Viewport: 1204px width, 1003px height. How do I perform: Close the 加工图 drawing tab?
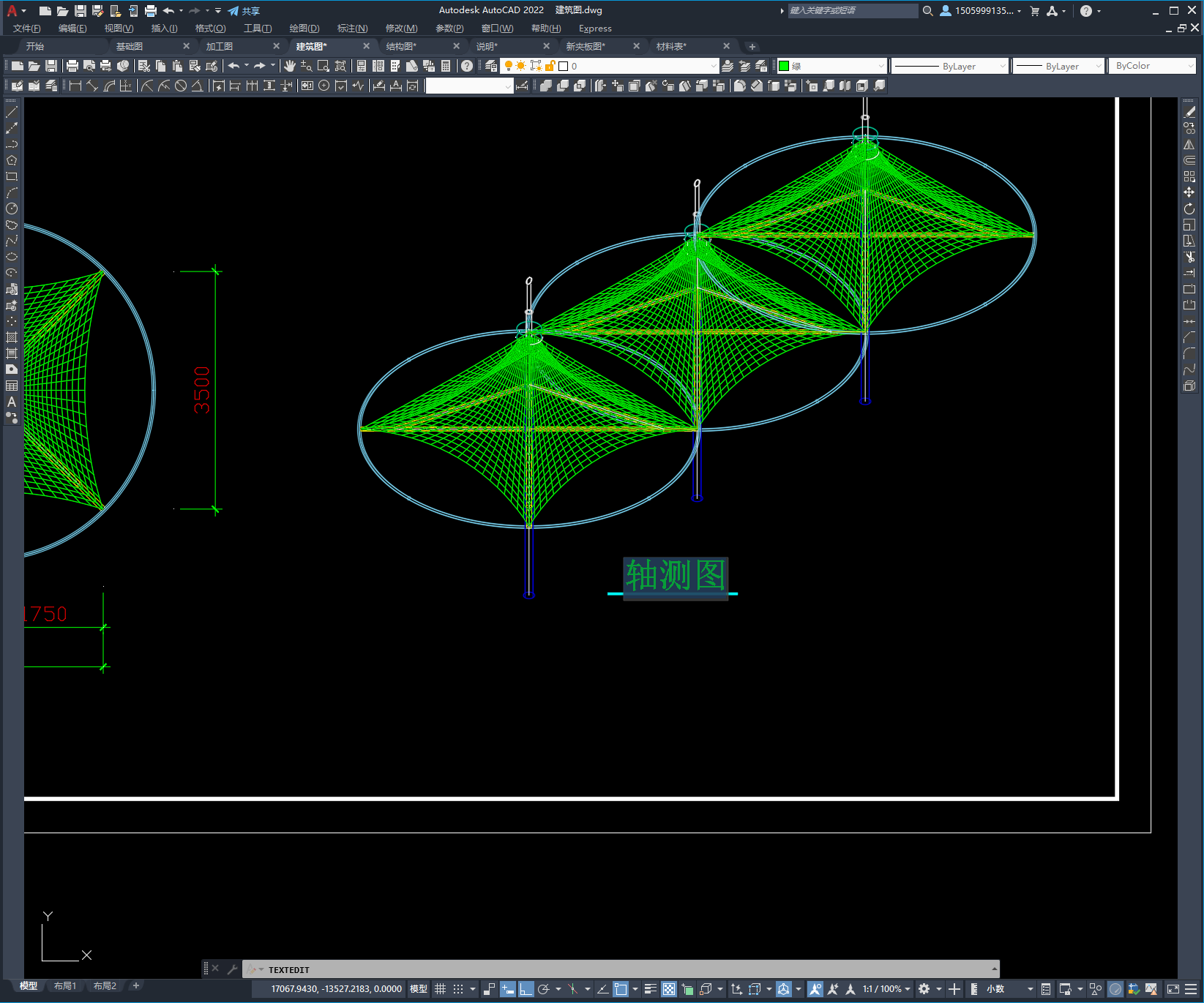(x=276, y=46)
